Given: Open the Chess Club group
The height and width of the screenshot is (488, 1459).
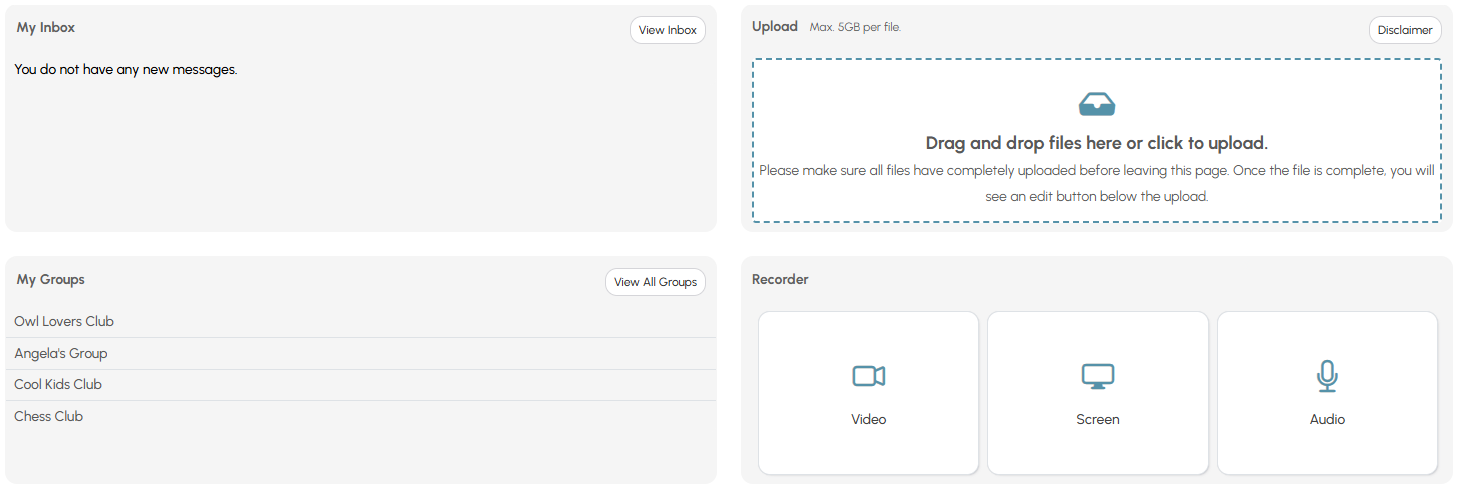Looking at the screenshot, I should tap(48, 416).
